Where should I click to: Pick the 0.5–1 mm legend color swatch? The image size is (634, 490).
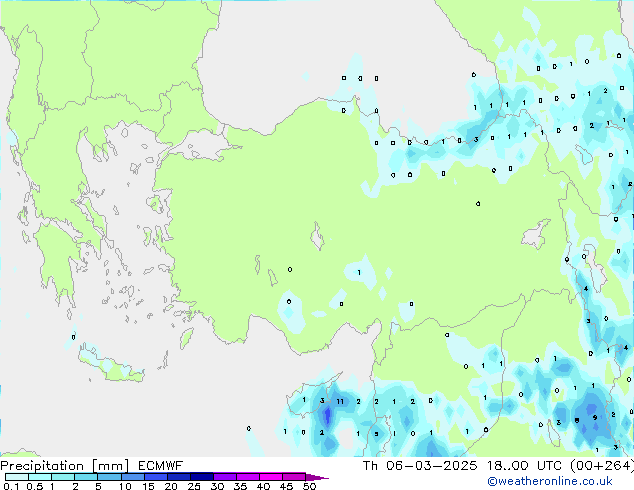point(40,477)
